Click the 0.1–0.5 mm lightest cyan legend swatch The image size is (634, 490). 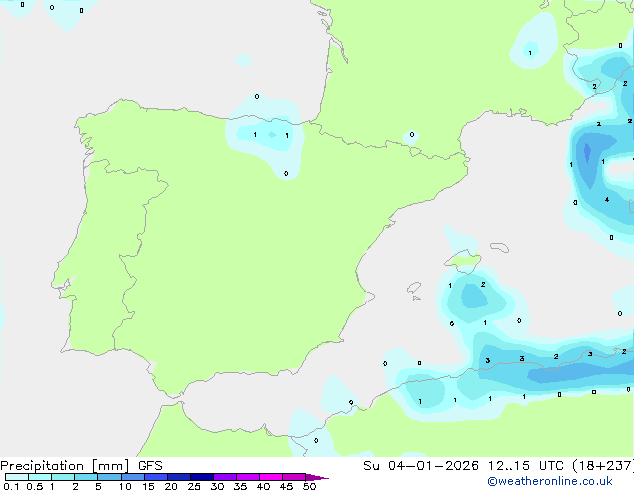point(17,477)
